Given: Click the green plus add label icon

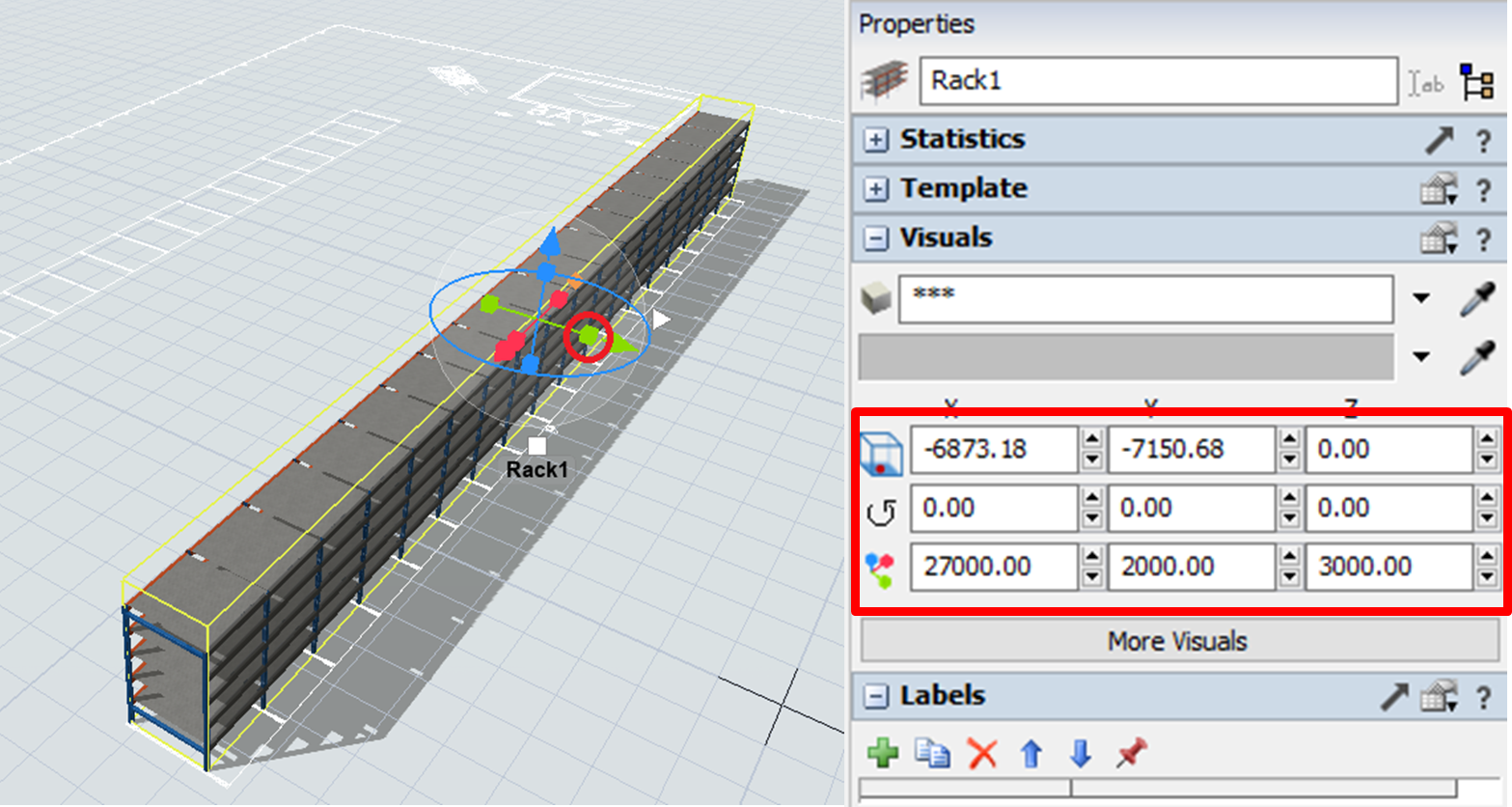Looking at the screenshot, I should [882, 753].
